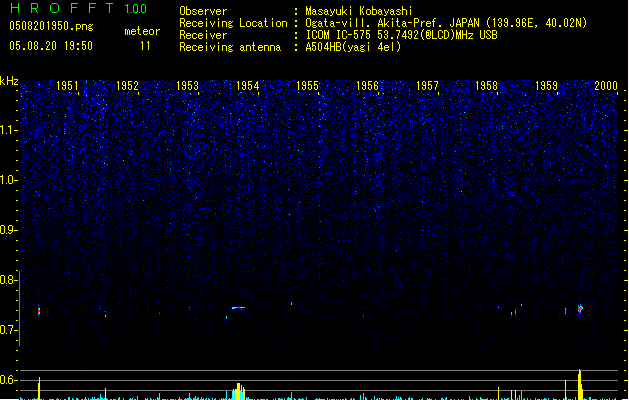Screen dimensions: 629x400
Task: Select the filename 0508201950.png
Action: [51, 26]
